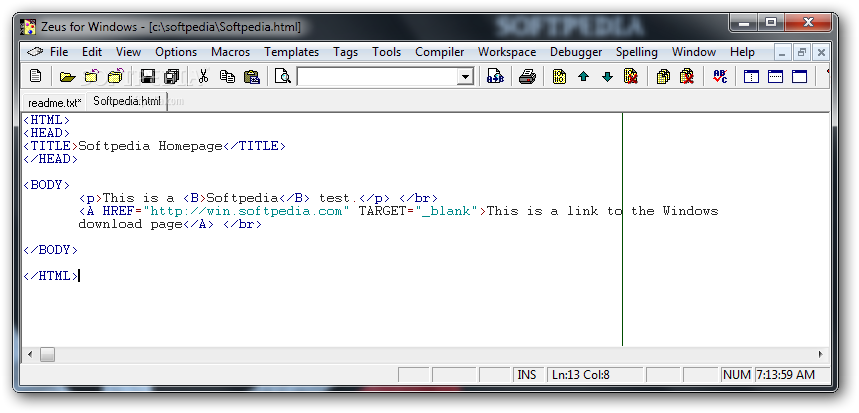This screenshot has height=413, width=859.
Task: Close the inner document with X button
Action: coord(821,53)
